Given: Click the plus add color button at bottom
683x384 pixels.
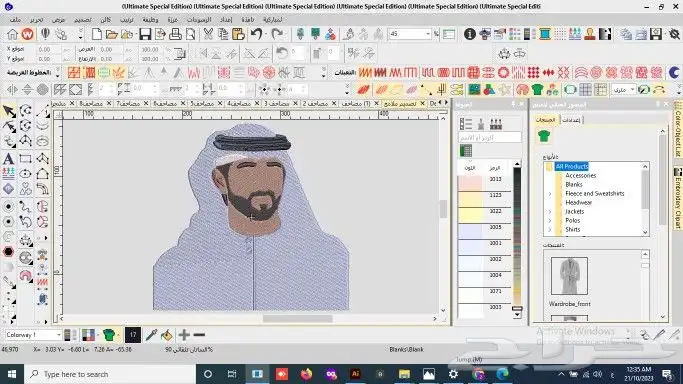Looking at the screenshot, I should pos(184,335).
